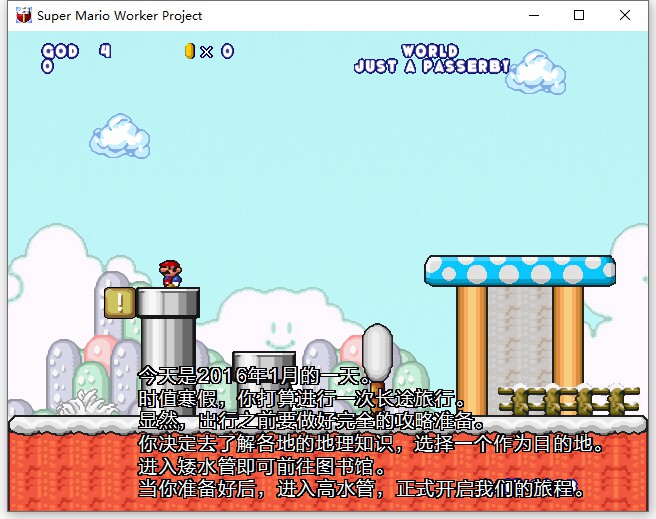Click the white oval tree
The width and height of the screenshot is (656, 519).
[377, 353]
